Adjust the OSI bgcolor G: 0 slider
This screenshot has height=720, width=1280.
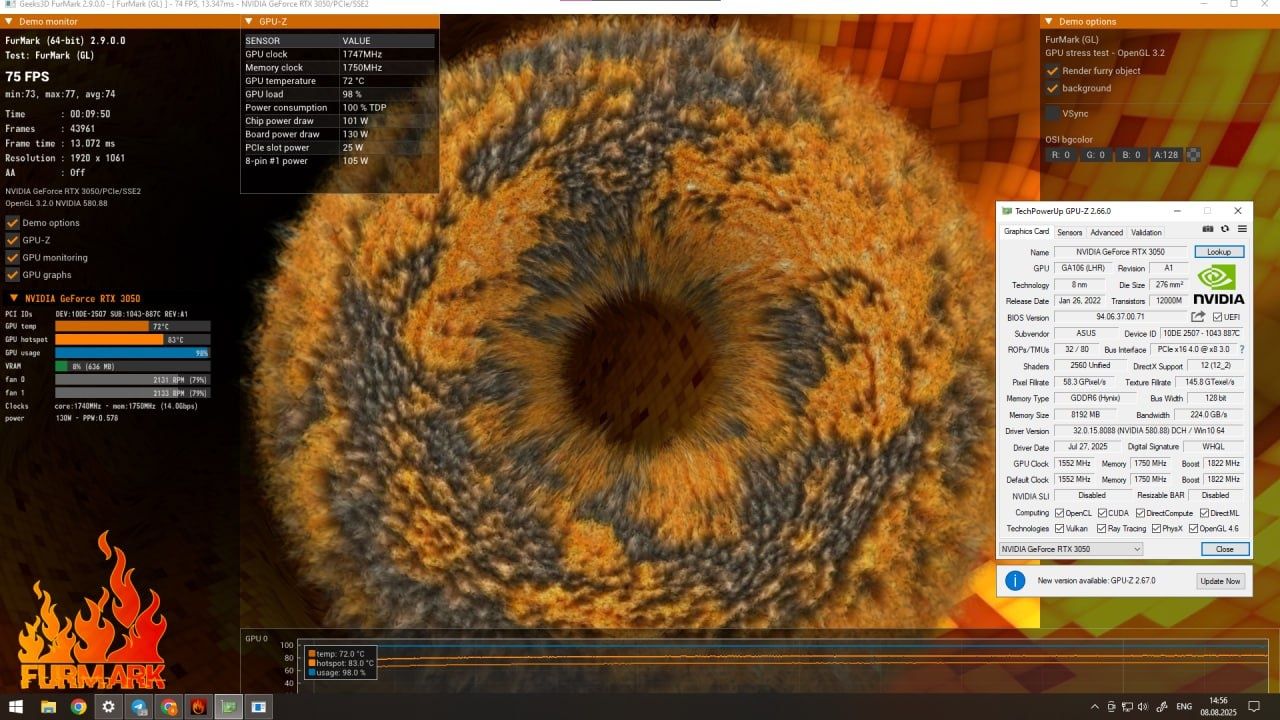click(x=1096, y=155)
